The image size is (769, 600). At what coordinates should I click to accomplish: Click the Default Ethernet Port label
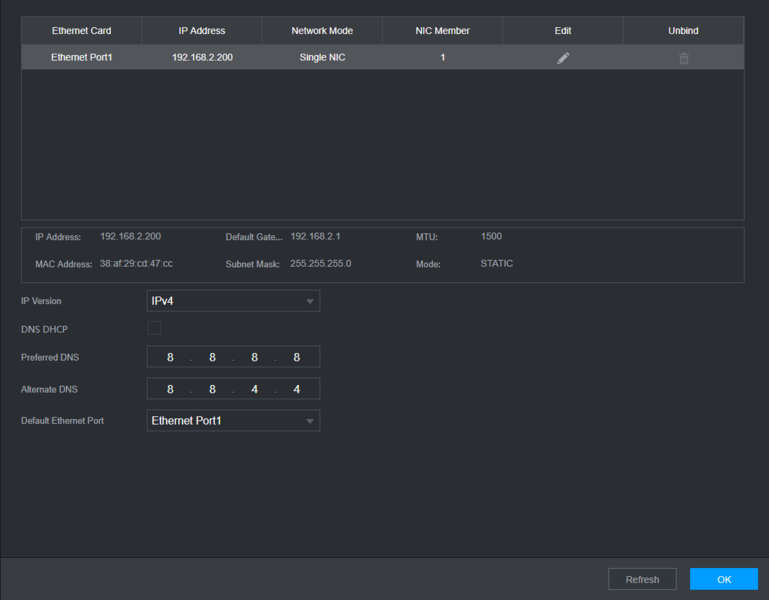pyautogui.click(x=62, y=420)
